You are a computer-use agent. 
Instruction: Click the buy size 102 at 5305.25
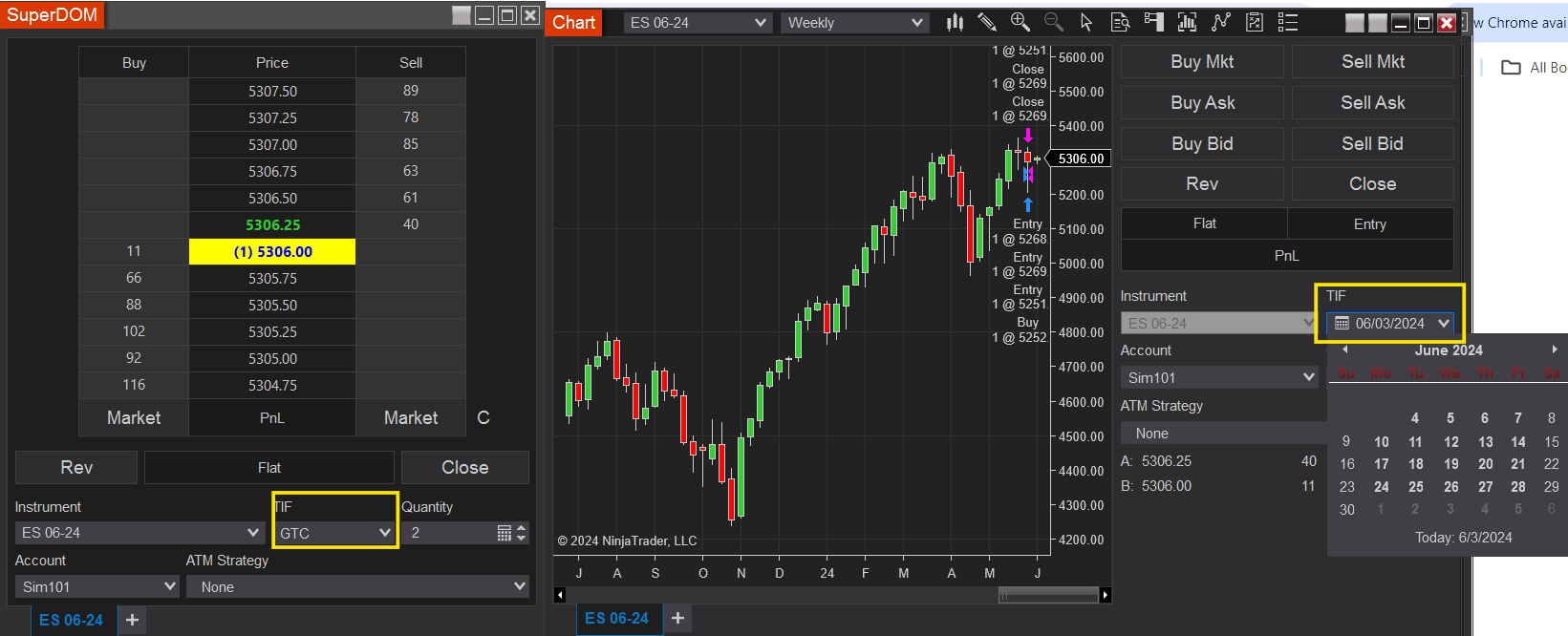point(134,331)
